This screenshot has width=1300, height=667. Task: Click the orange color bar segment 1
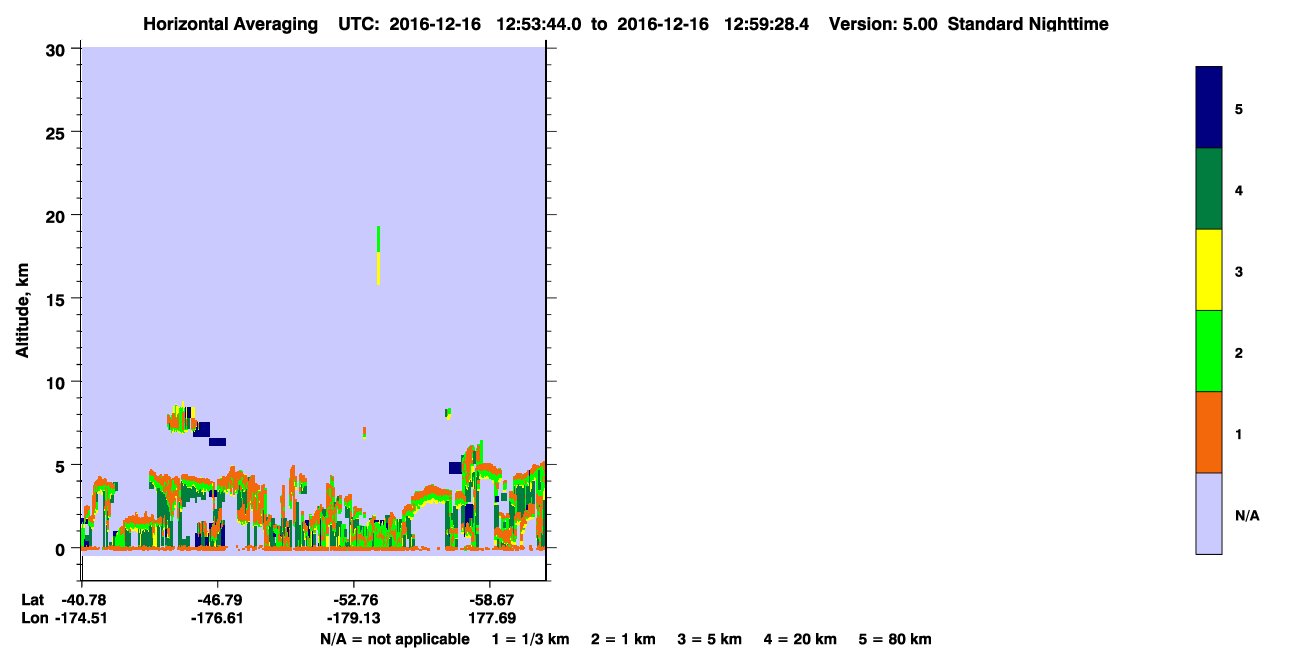1209,432
